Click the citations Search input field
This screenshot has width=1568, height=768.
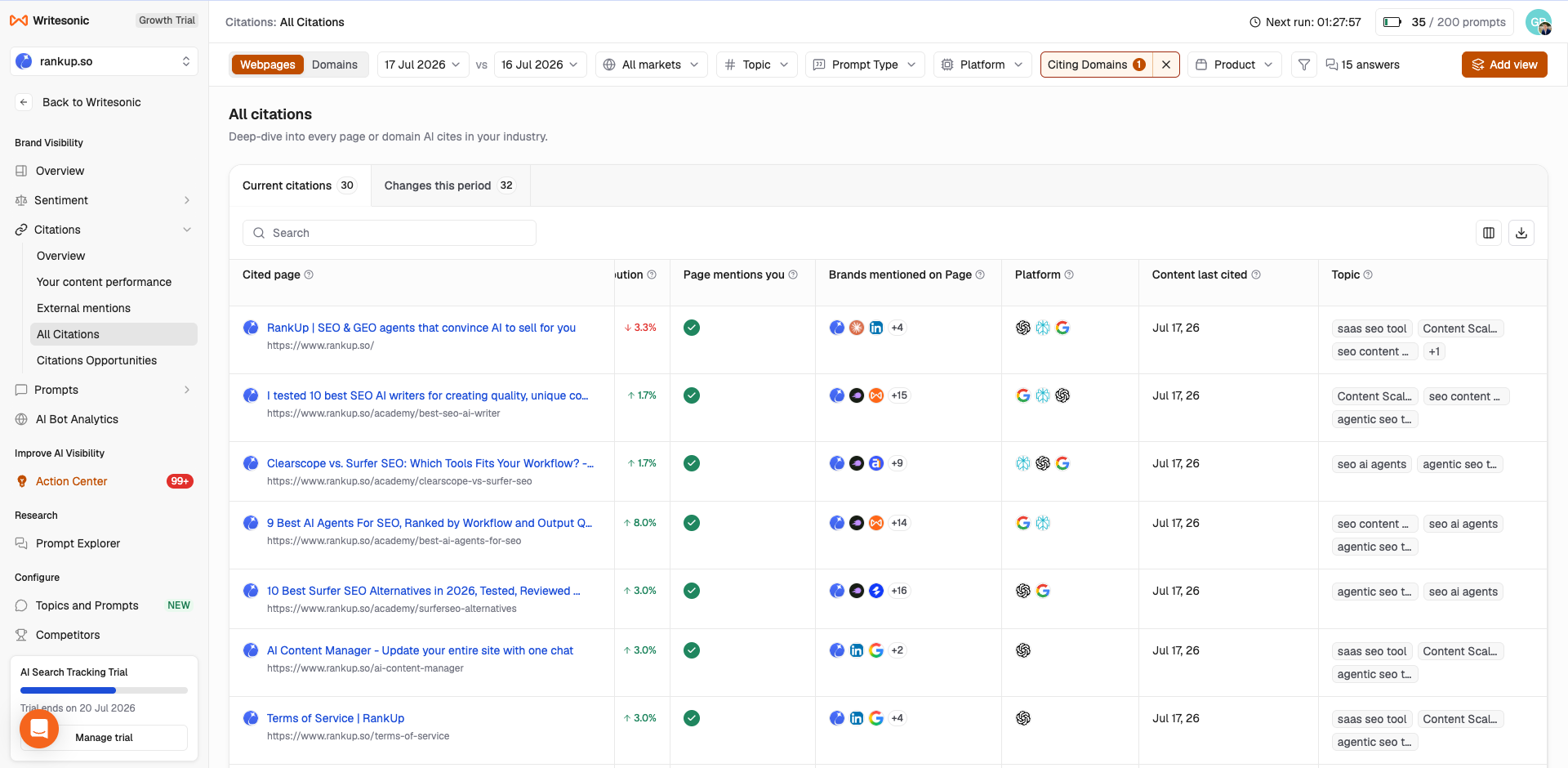(390, 233)
